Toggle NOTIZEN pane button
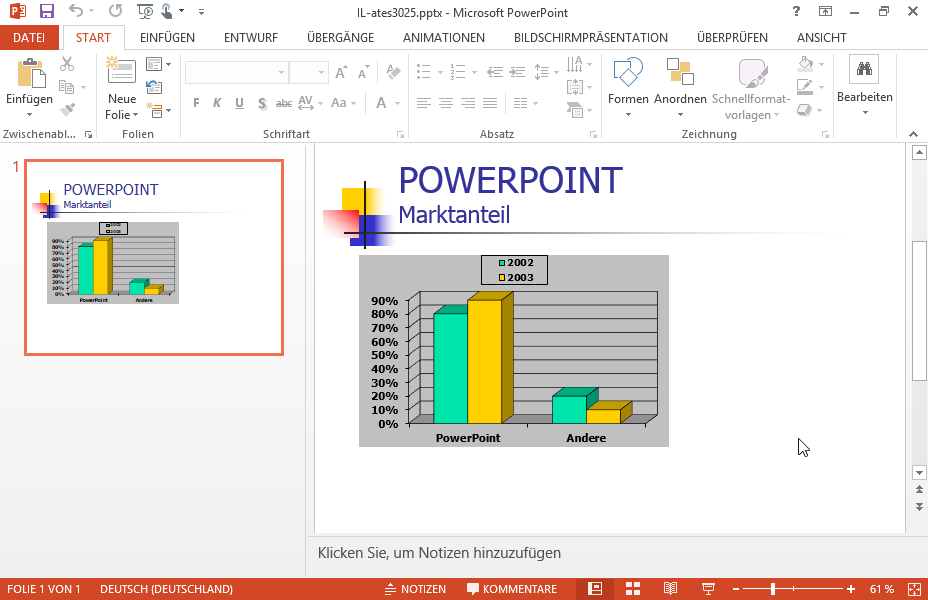The height and width of the screenshot is (600, 928). [415, 589]
